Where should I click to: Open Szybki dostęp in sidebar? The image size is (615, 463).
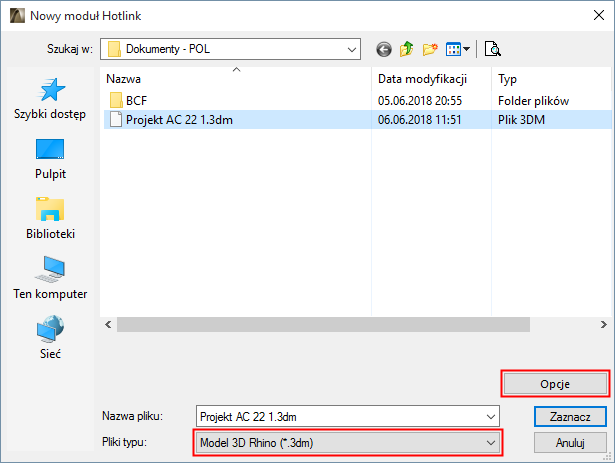[50, 99]
